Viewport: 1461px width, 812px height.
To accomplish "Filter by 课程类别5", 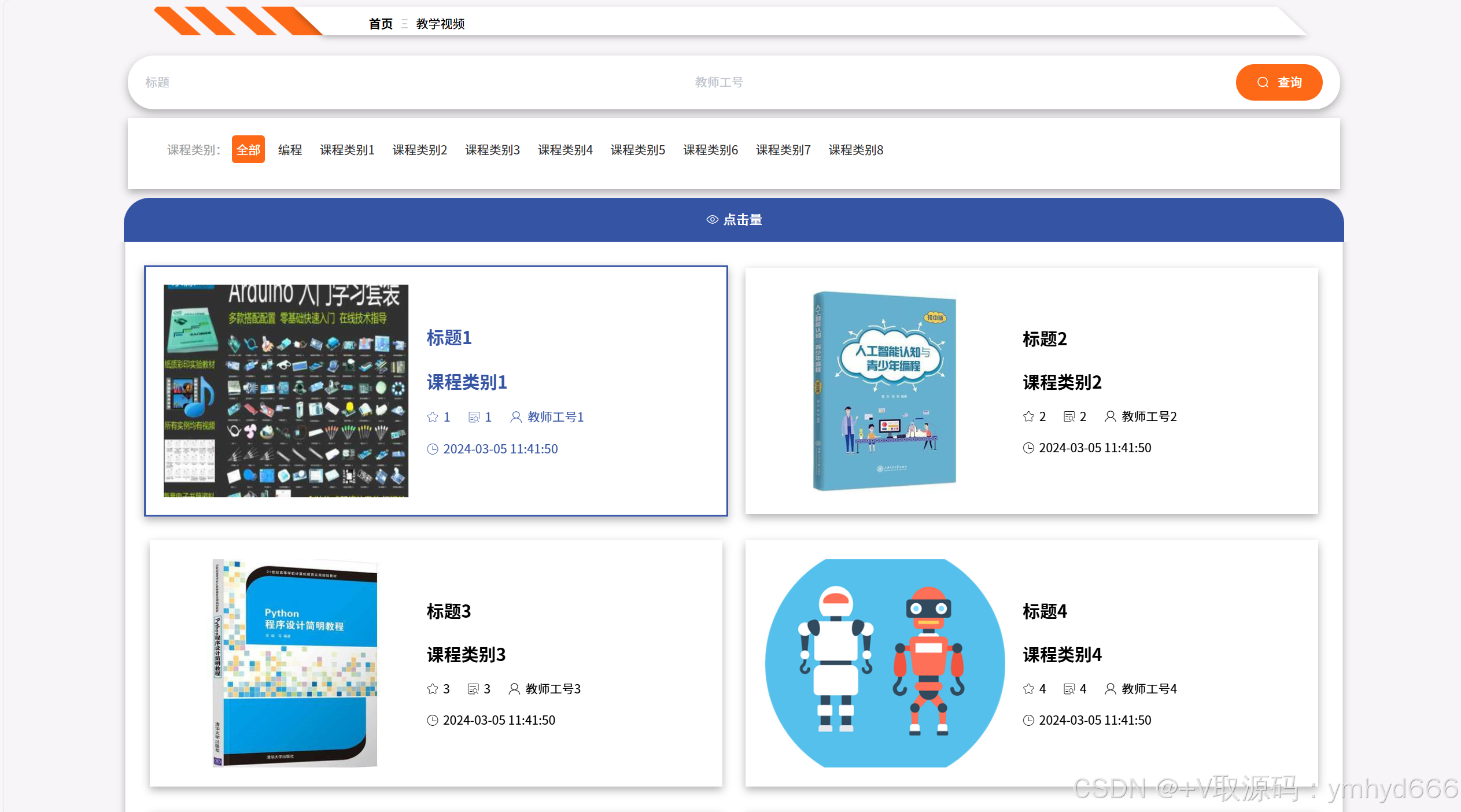I will pos(637,150).
